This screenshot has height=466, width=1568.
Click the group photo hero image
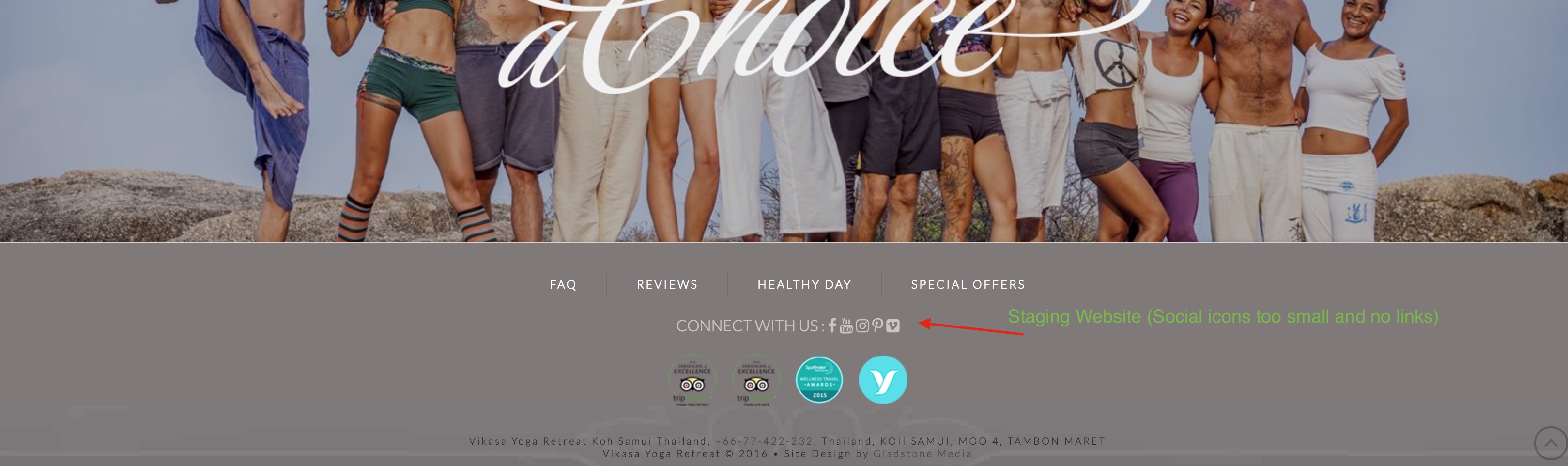click(784, 121)
